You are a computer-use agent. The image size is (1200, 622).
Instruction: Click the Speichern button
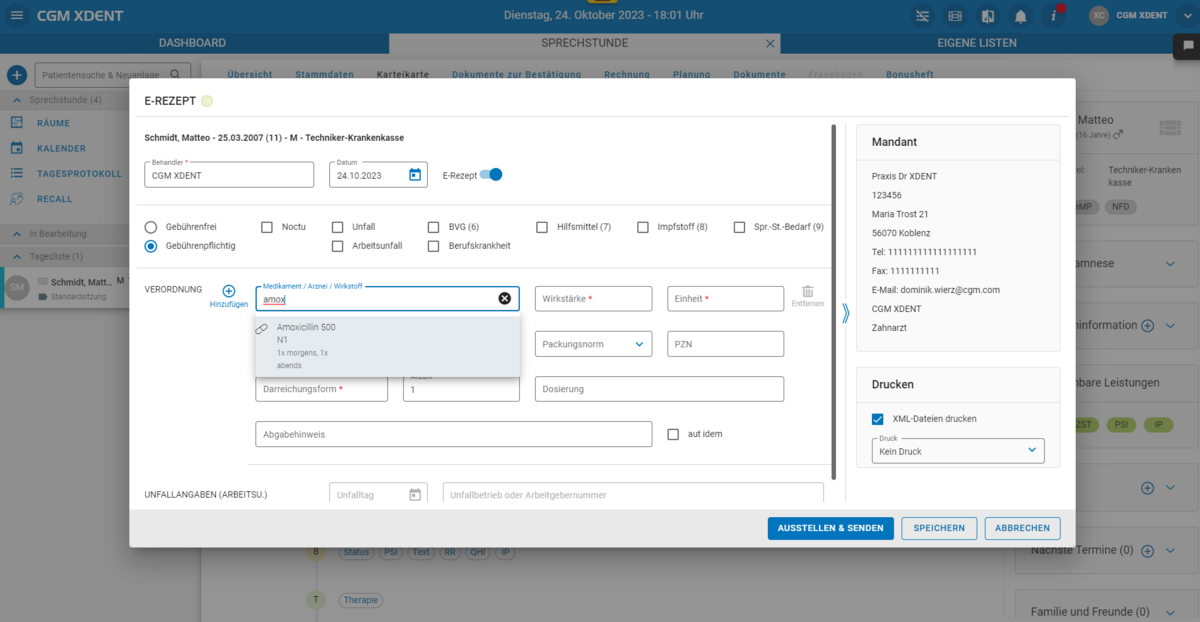click(x=939, y=528)
